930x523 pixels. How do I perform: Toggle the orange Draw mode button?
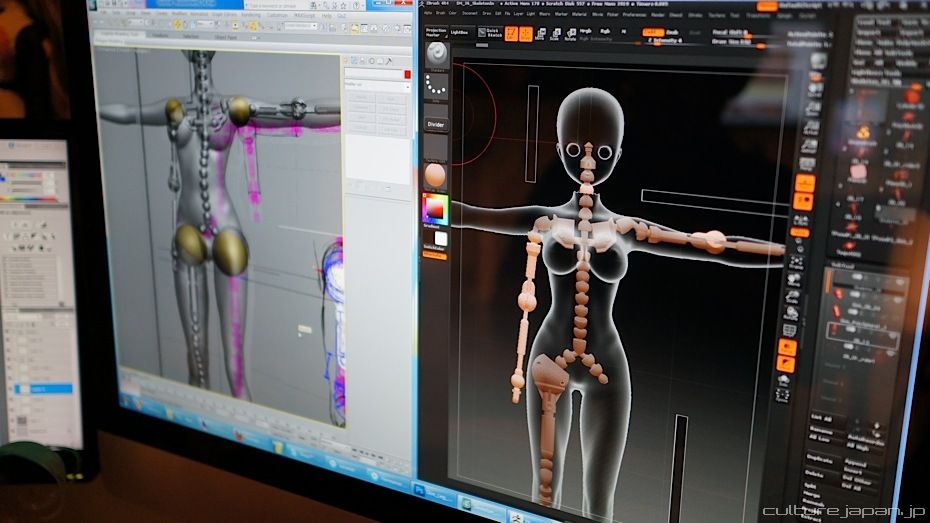point(526,33)
